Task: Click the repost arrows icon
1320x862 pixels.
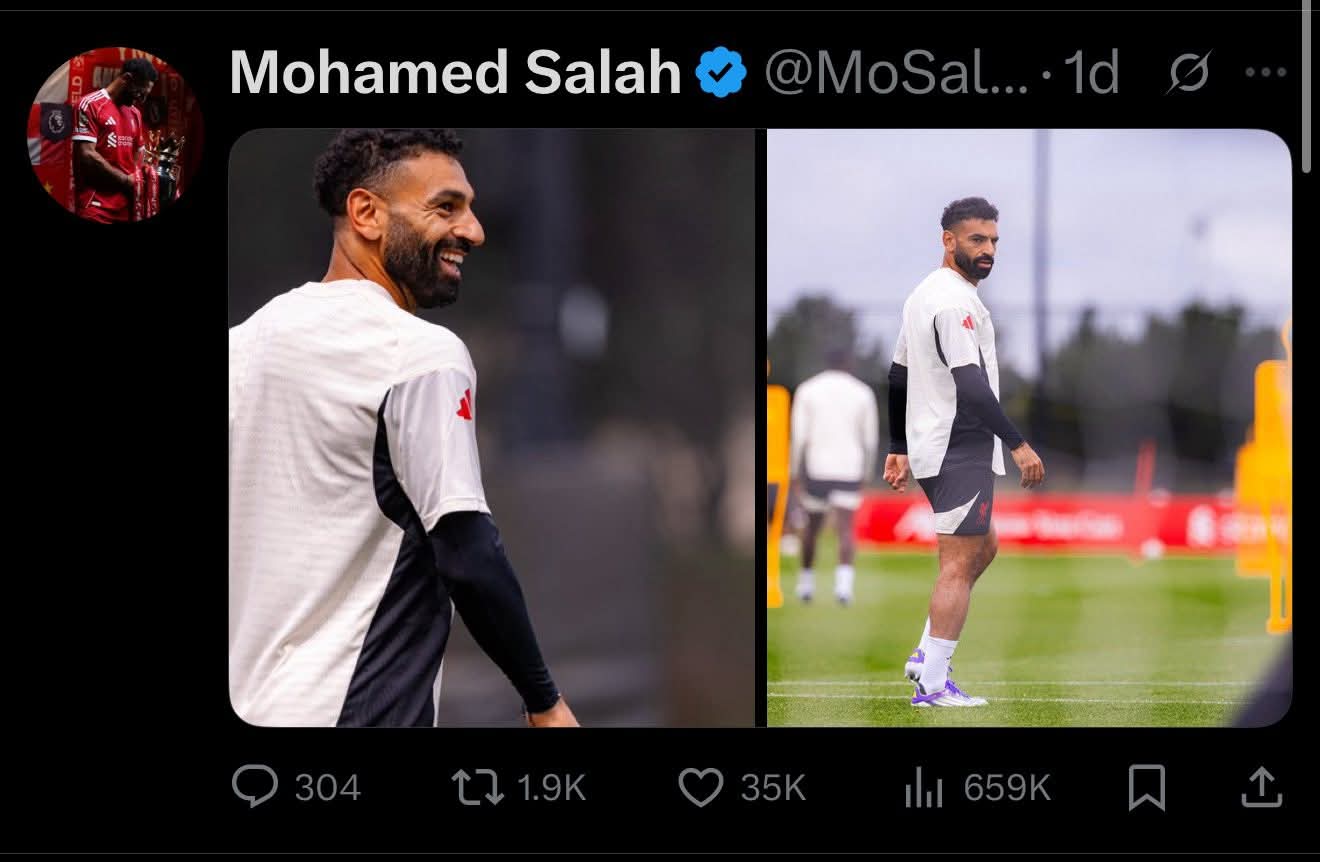Action: point(477,787)
